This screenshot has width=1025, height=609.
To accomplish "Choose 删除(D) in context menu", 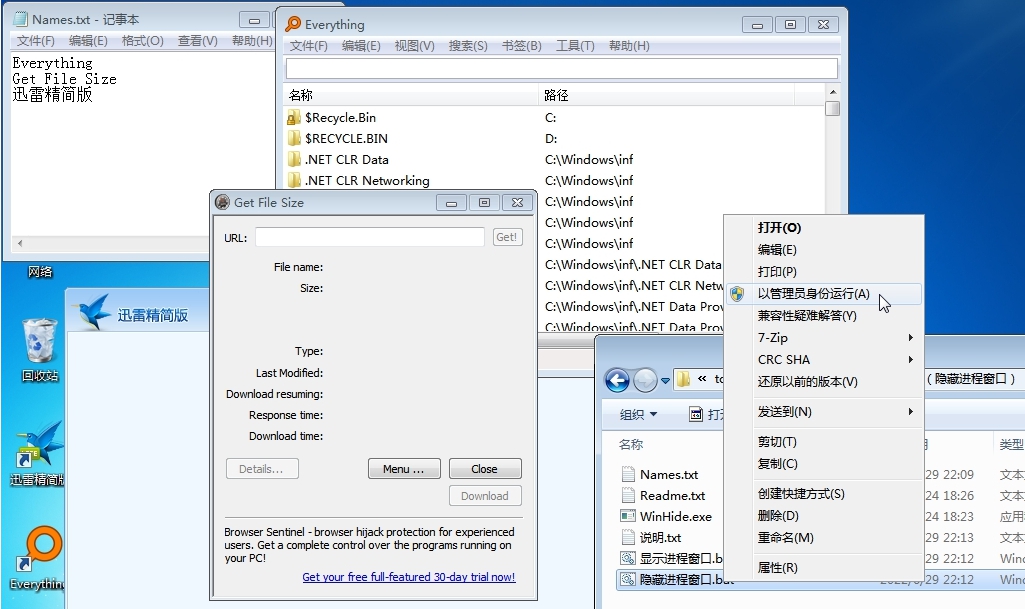I will [825, 516].
